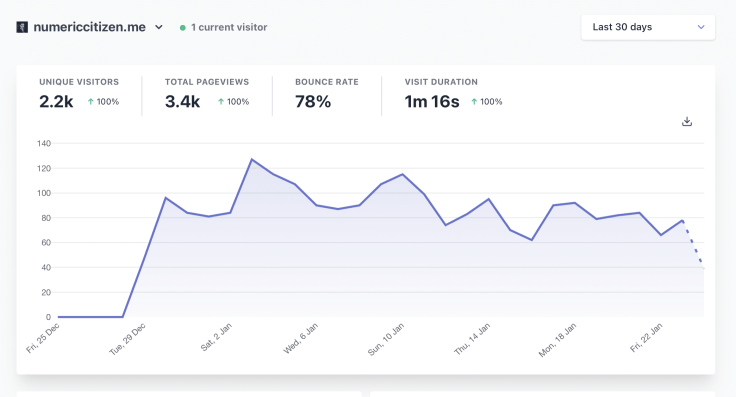Click the up arrow beside Total Pageviews 100%
Image resolution: width=736 pixels, height=397 pixels.
[x=221, y=101]
